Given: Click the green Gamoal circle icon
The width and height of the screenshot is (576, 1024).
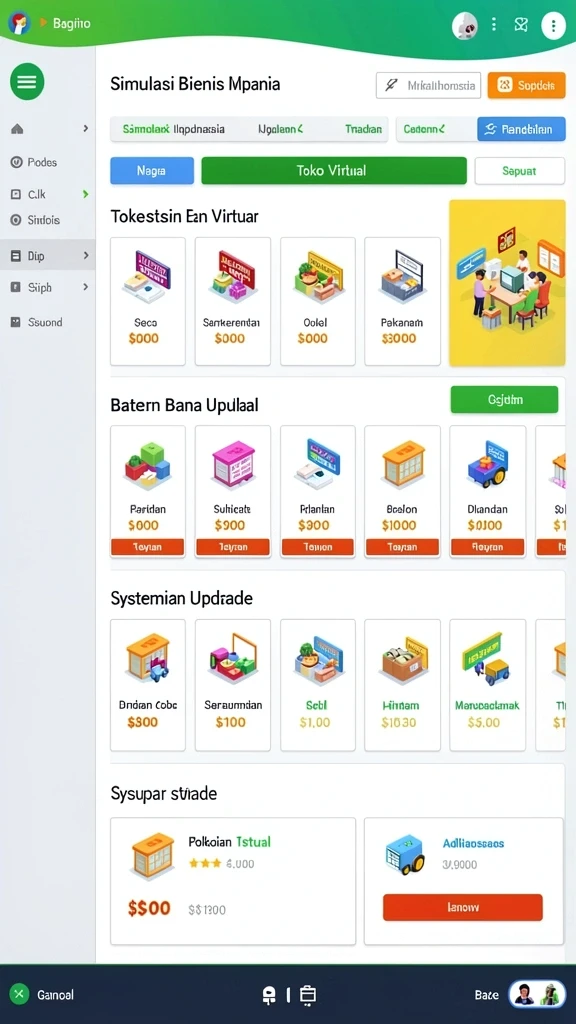Looking at the screenshot, I should pyautogui.click(x=20, y=995).
